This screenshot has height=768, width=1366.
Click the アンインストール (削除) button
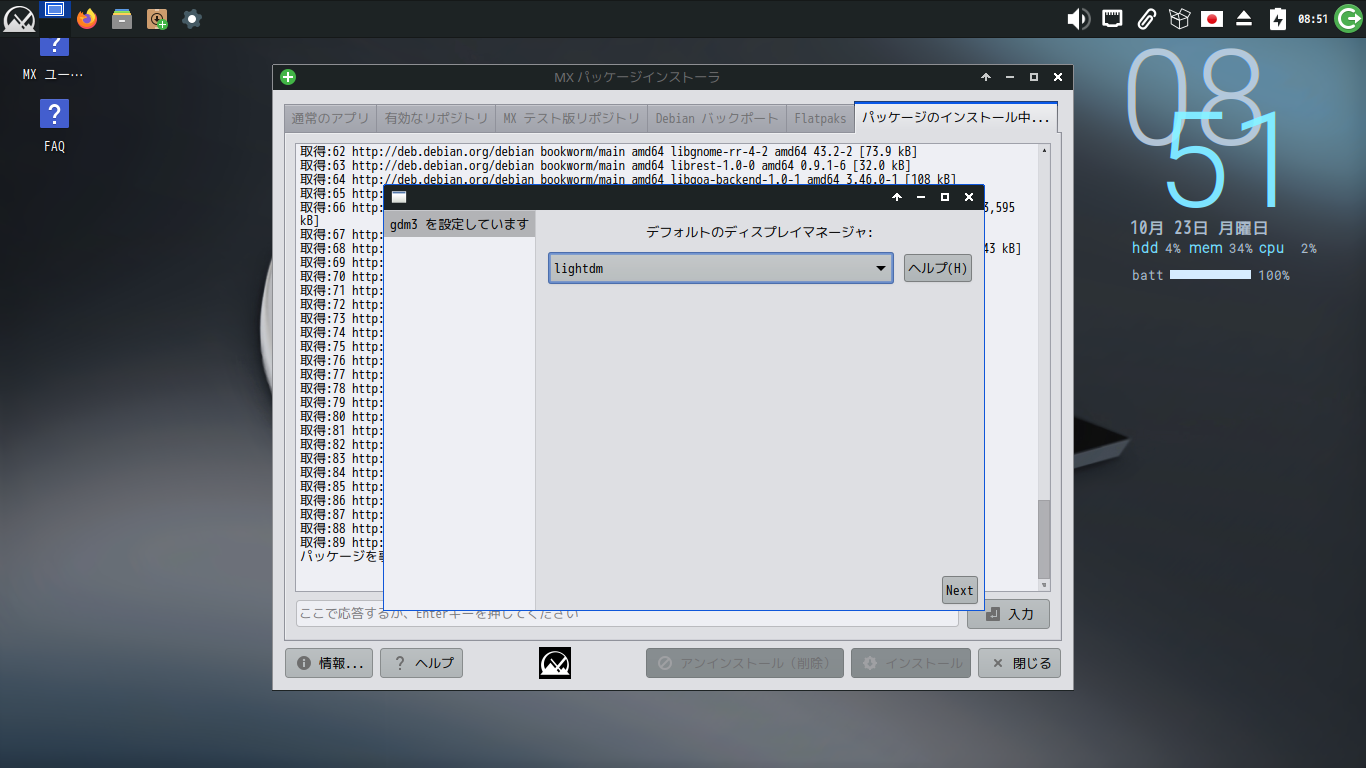(745, 663)
